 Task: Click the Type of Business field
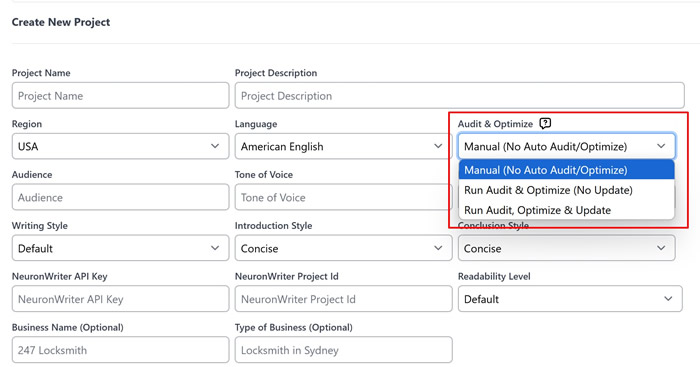343,350
